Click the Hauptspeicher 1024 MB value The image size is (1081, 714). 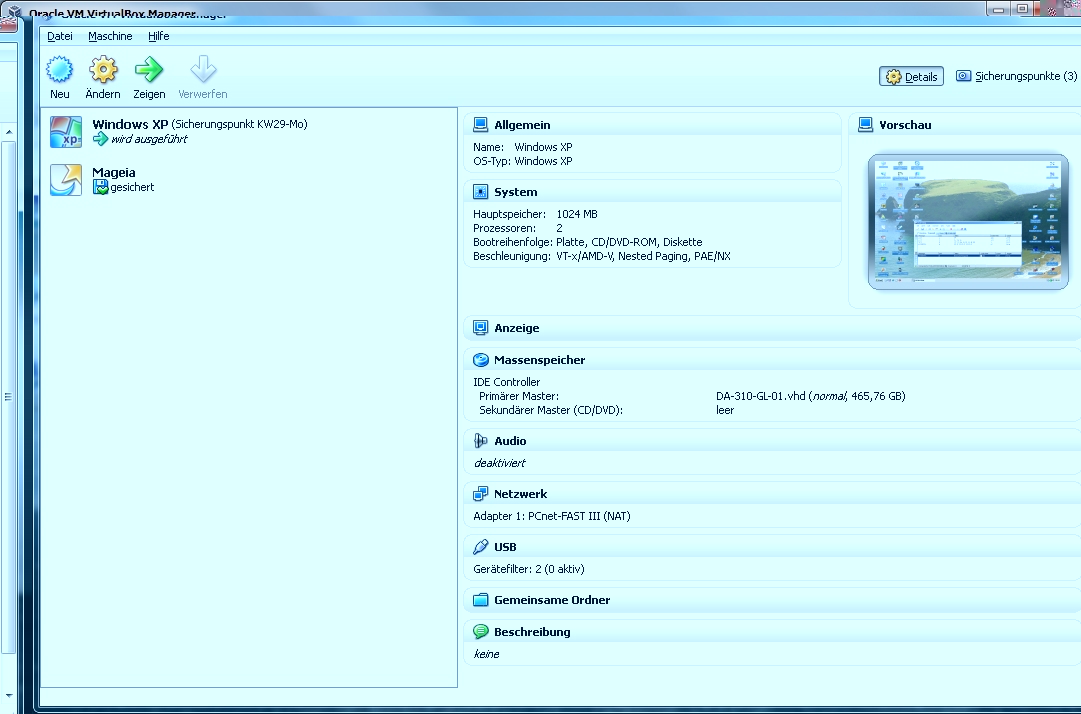pyautogui.click(x=577, y=214)
